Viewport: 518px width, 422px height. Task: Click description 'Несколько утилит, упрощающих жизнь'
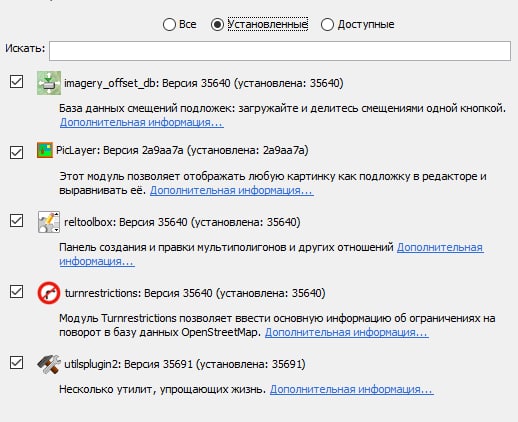coord(163,389)
